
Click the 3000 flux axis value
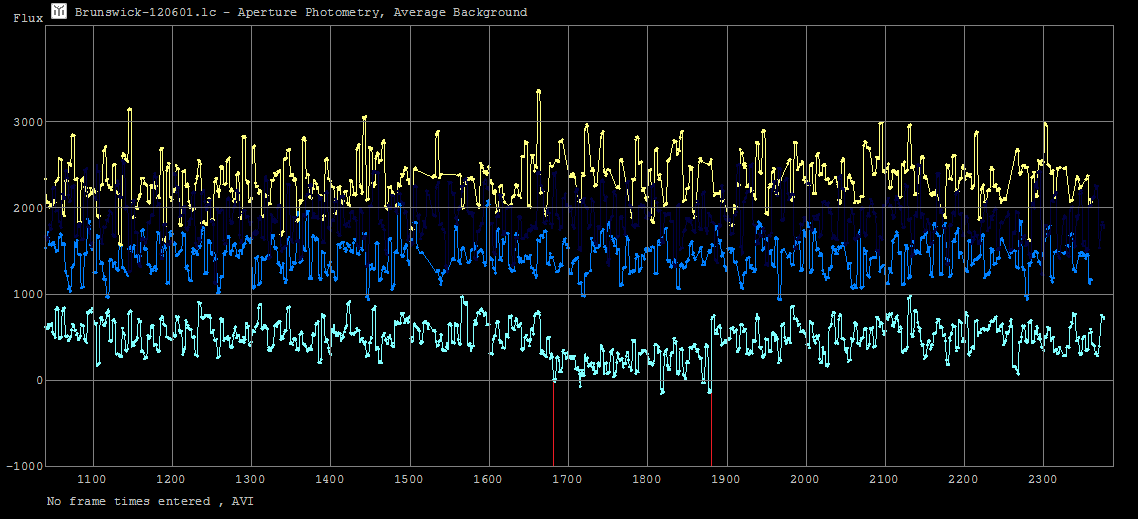click(28, 122)
